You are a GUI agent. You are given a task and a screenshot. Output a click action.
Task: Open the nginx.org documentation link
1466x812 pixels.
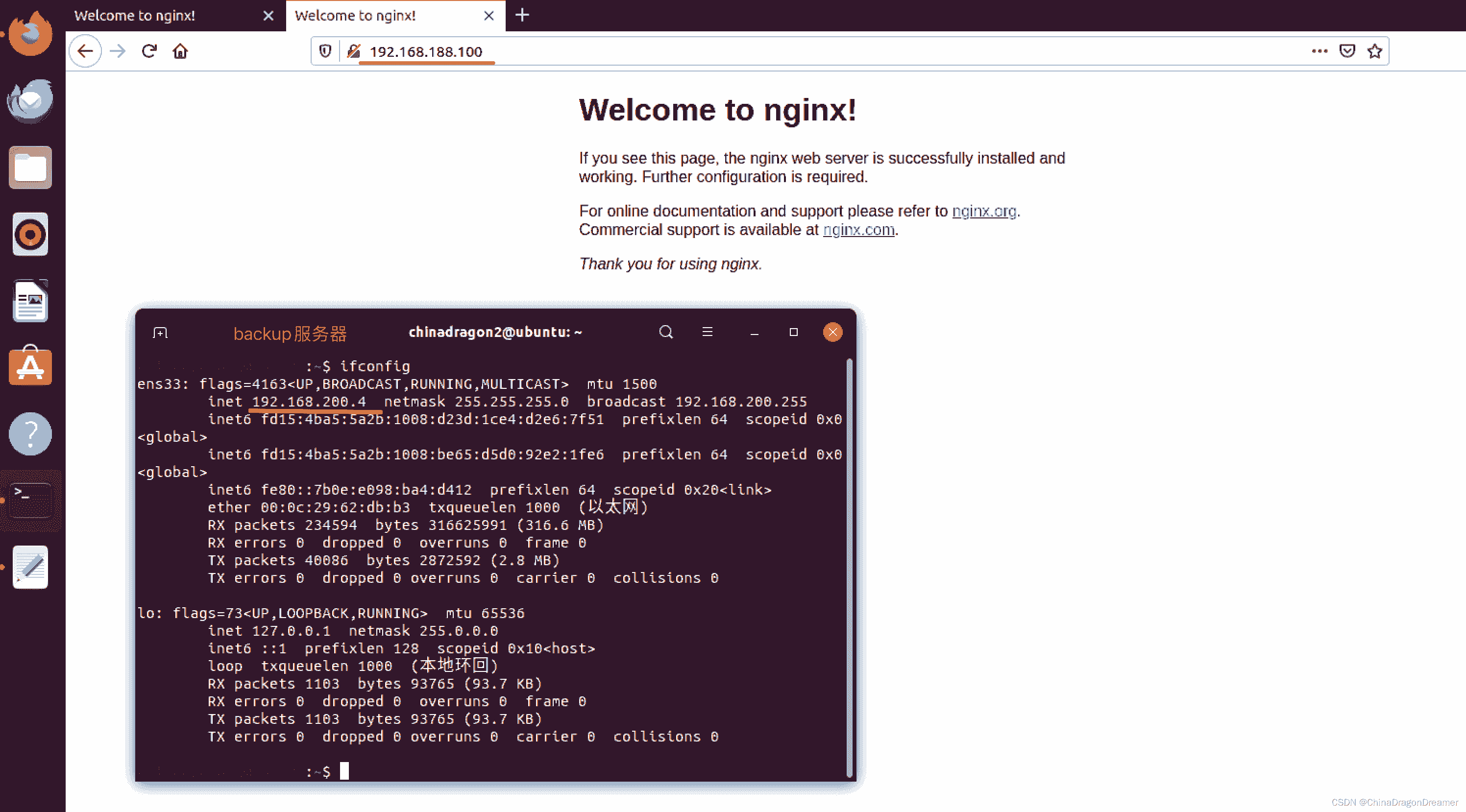984,211
